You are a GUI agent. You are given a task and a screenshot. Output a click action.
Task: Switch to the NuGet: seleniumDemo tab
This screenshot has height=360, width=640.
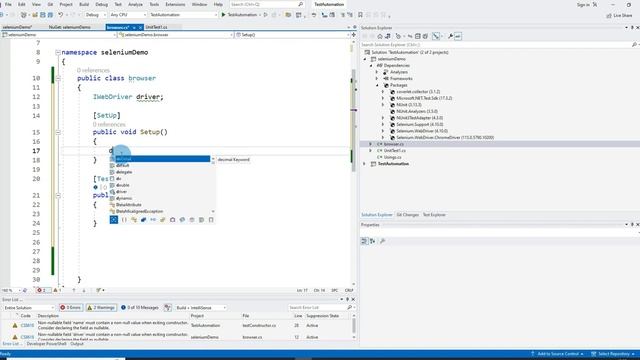tap(70, 27)
